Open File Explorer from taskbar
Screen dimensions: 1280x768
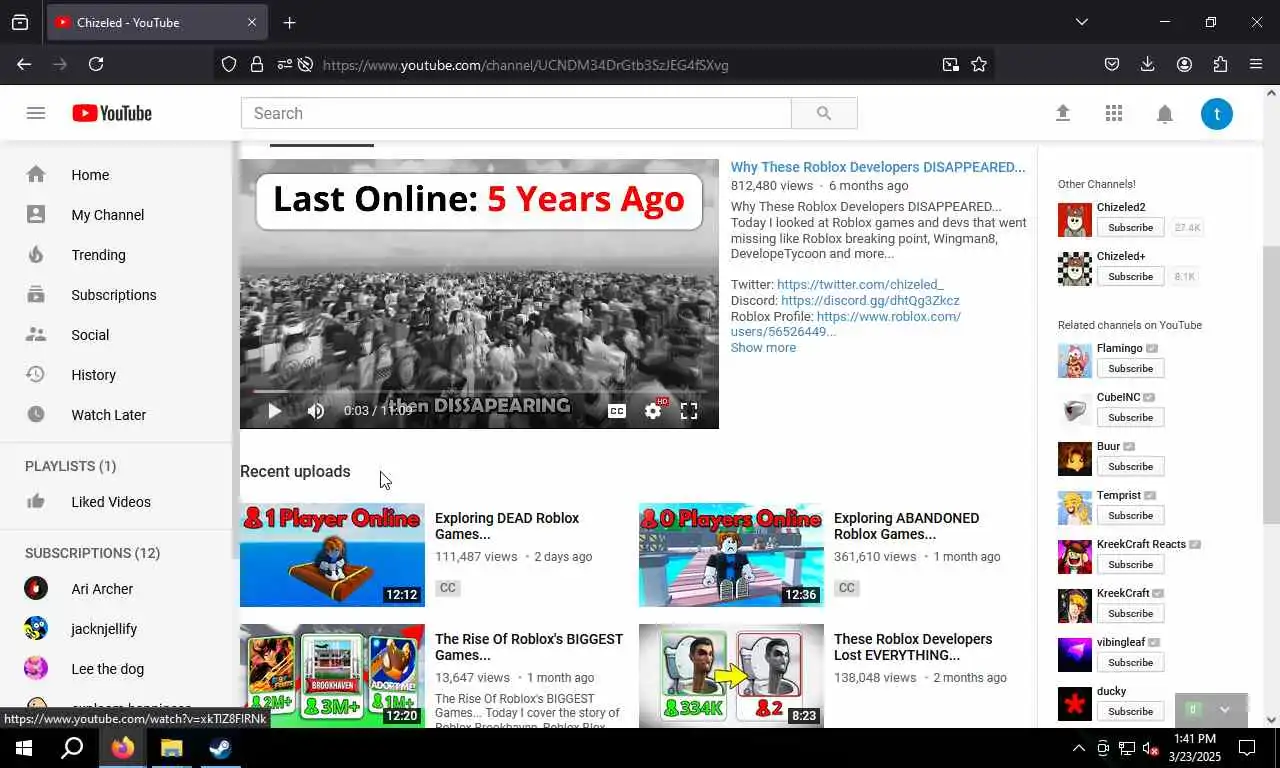[172, 748]
